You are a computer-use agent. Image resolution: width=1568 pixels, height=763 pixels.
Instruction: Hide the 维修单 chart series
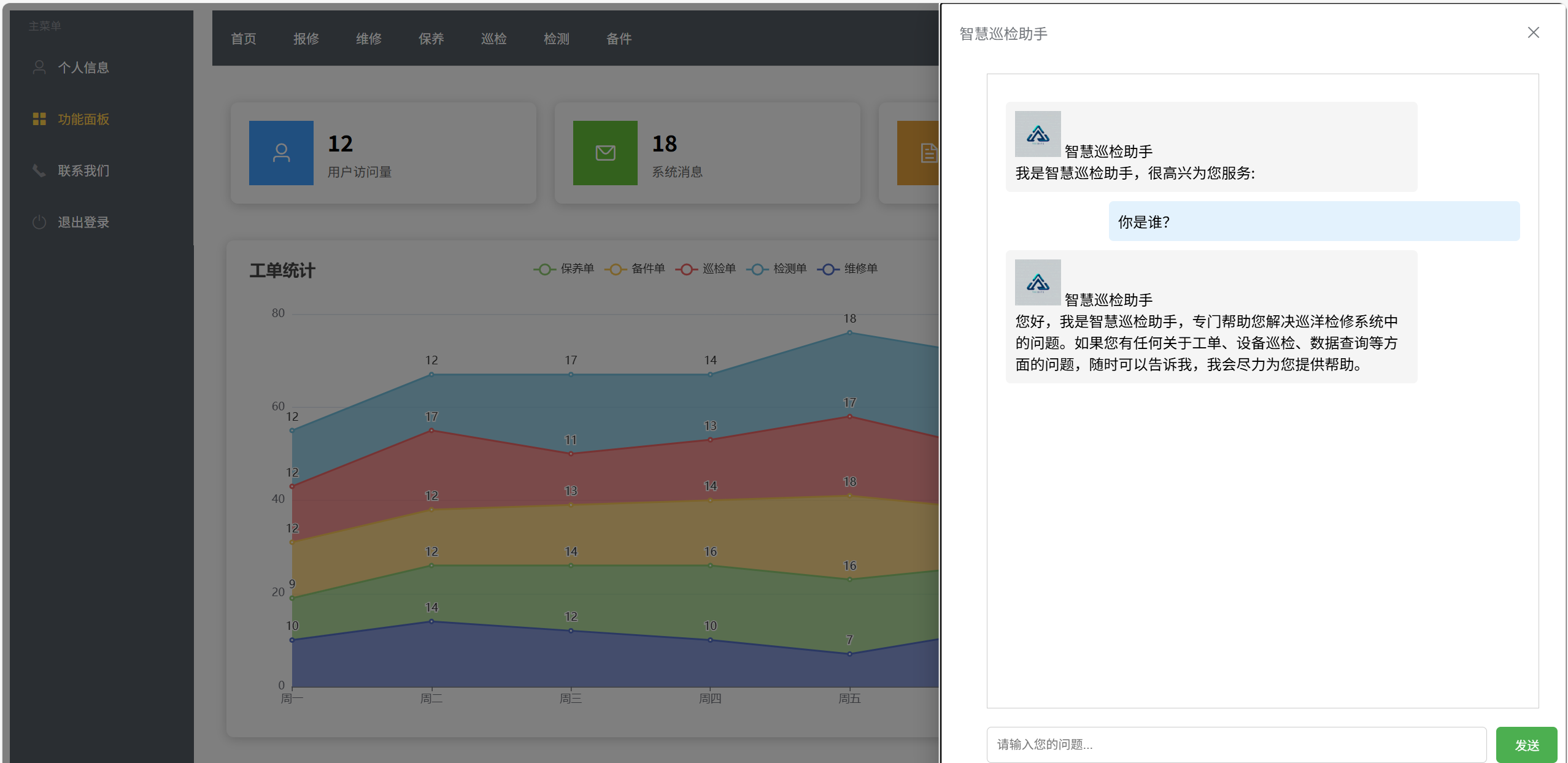point(848,269)
